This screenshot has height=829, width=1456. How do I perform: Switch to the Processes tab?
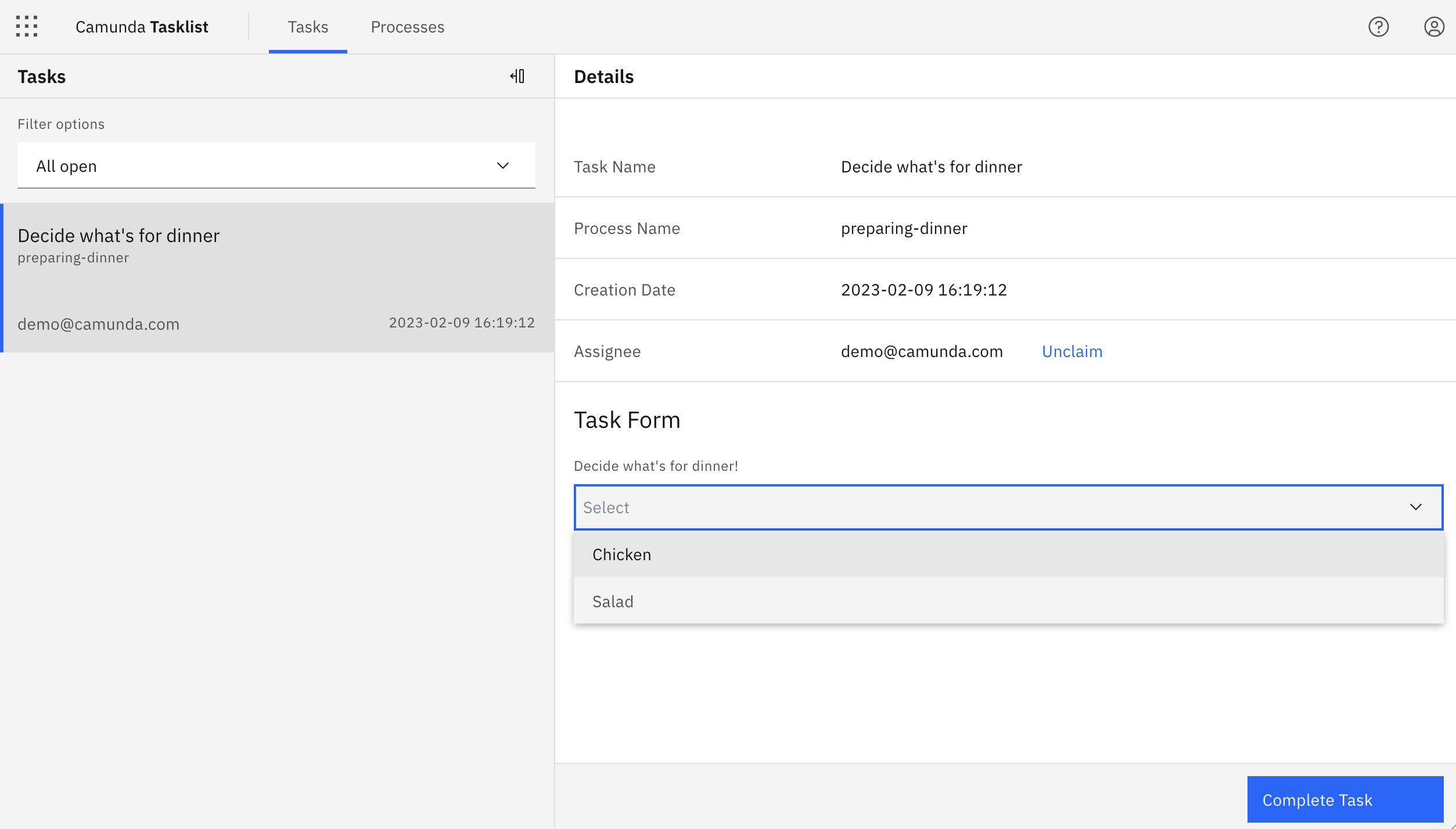pyautogui.click(x=407, y=27)
